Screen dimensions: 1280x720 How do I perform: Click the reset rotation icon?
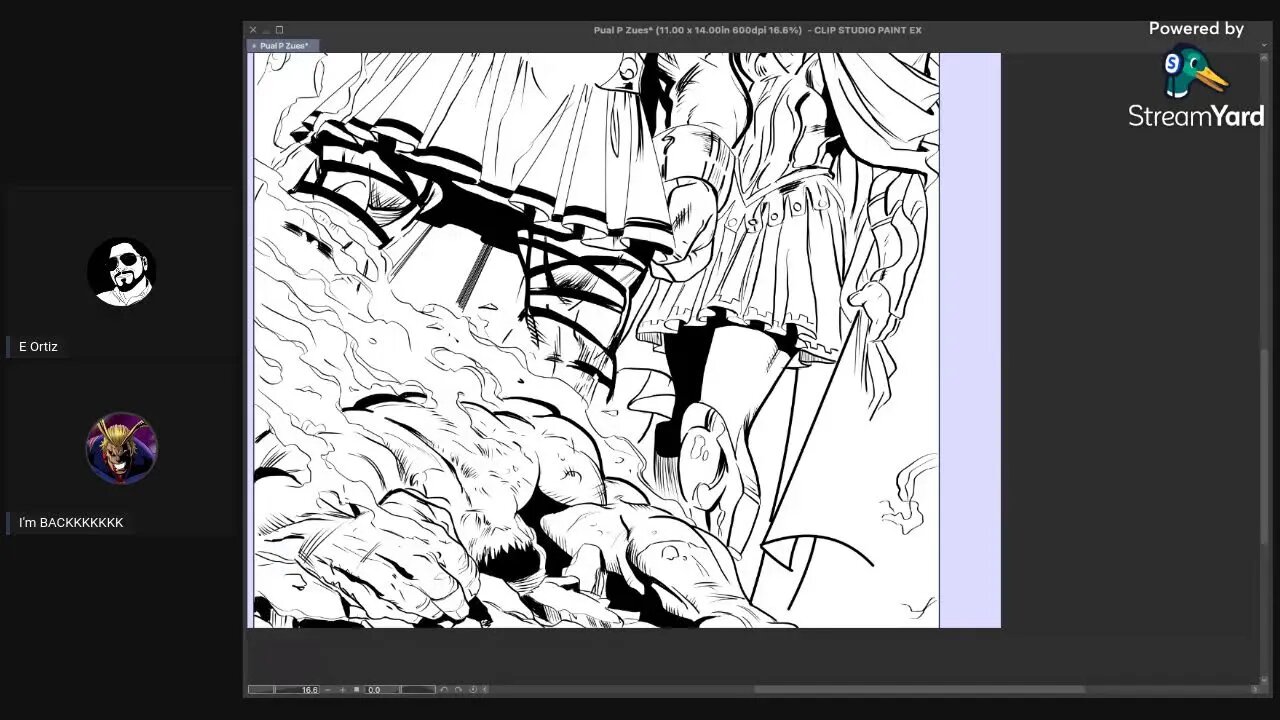click(473, 690)
